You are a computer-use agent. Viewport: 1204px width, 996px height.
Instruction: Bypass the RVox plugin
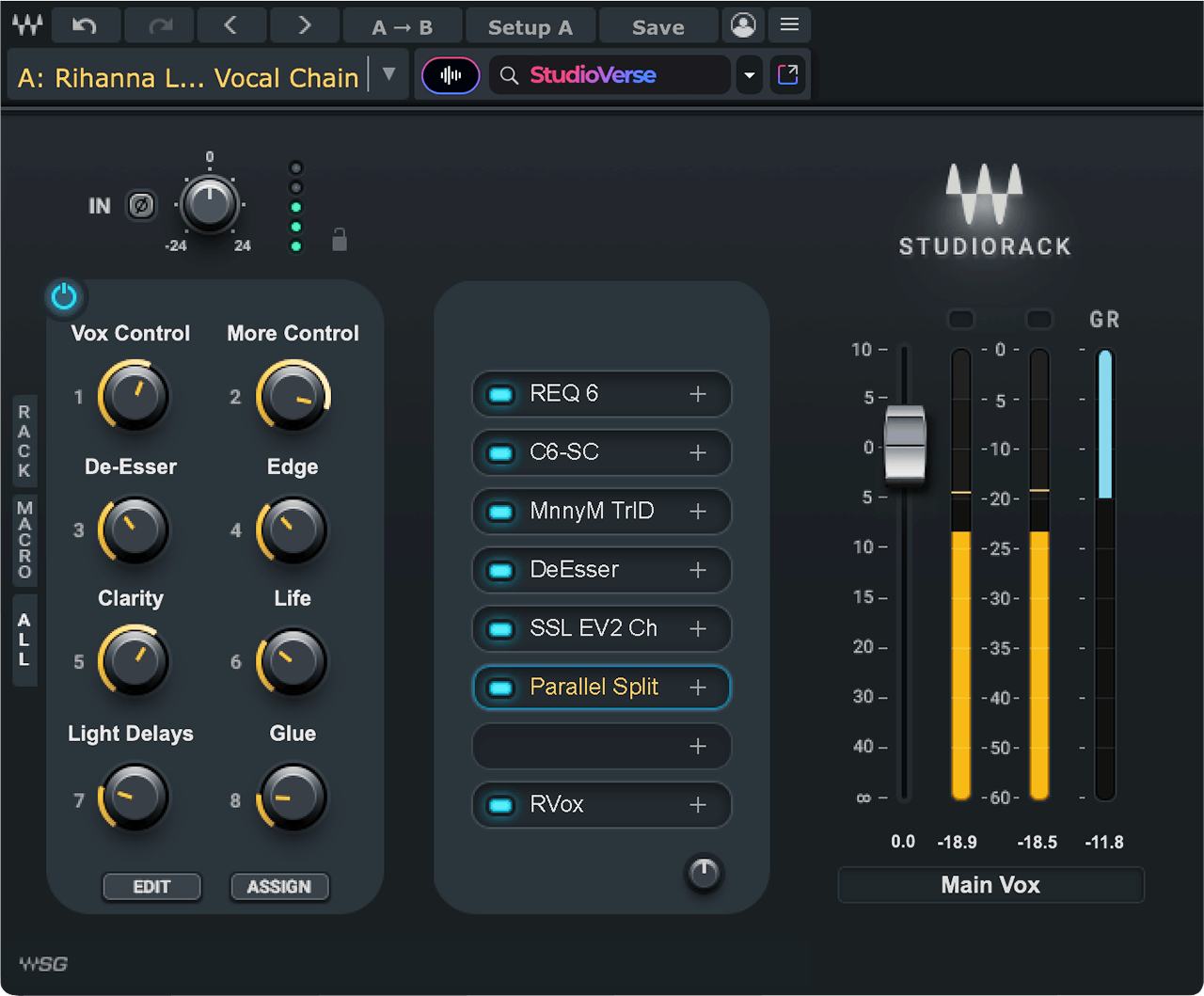pos(499,805)
